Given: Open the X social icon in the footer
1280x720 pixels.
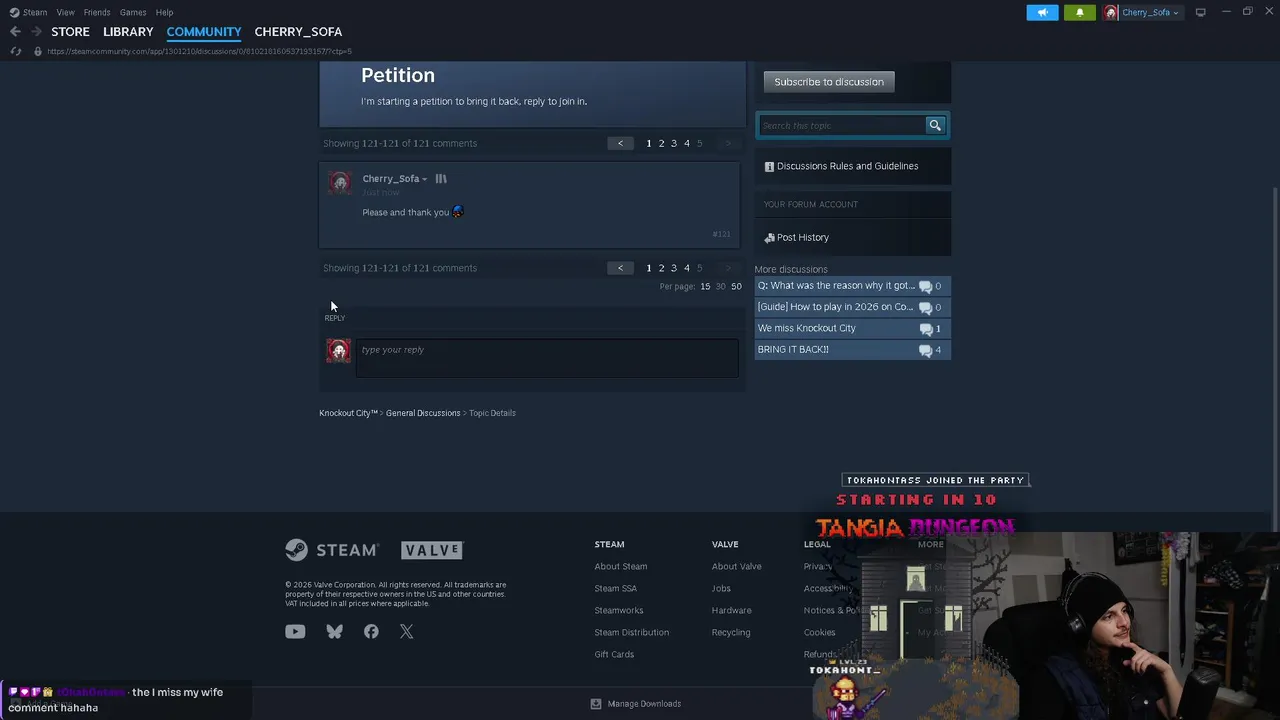Looking at the screenshot, I should (406, 631).
